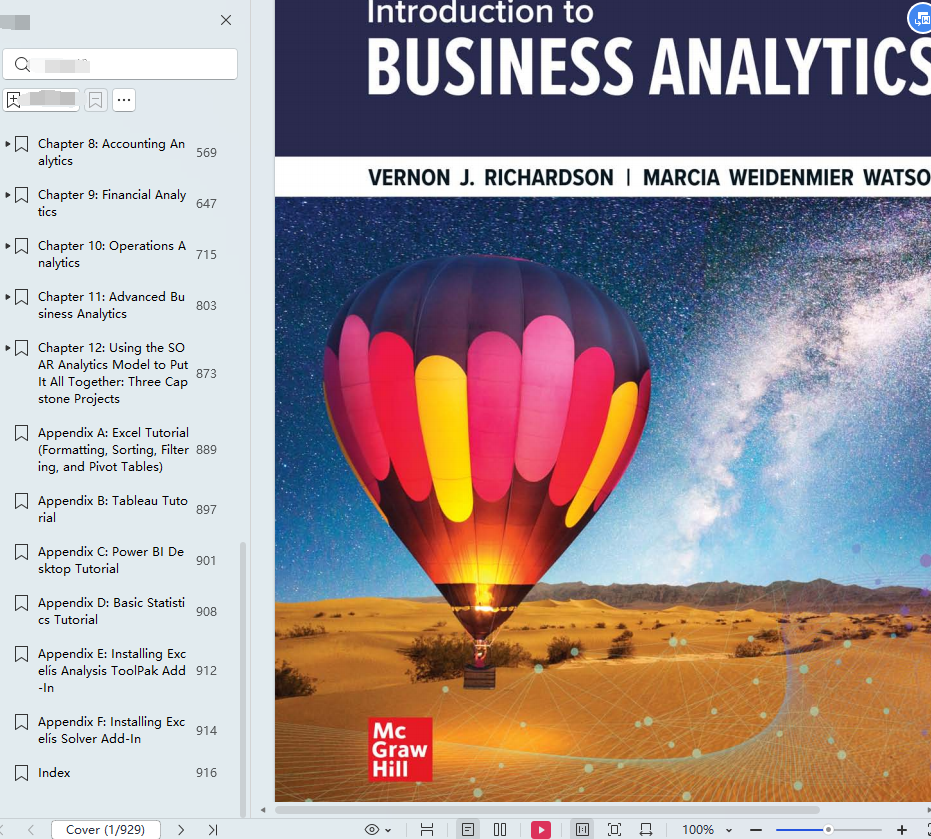Viewport: 931px width, 839px height.
Task: Expand Chapter 10: Operations Analytics
Action: [8, 246]
